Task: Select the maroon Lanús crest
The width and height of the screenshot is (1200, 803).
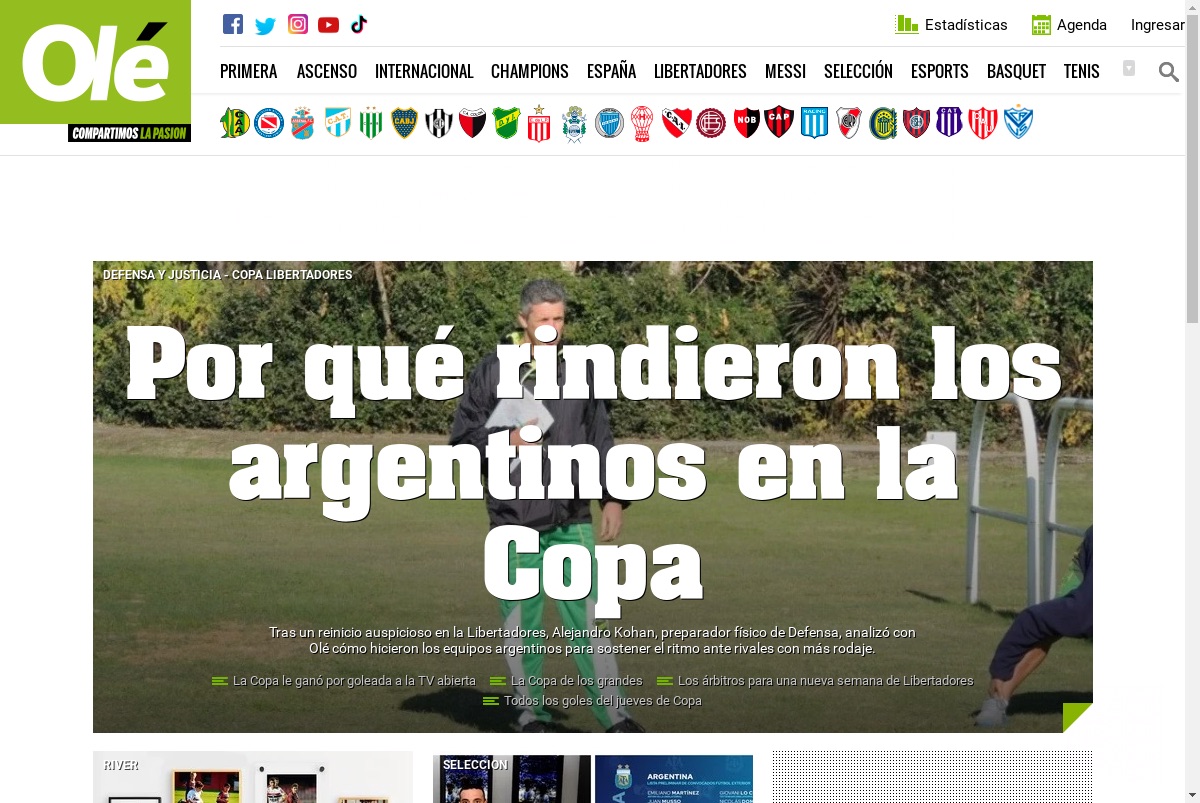Action: 711,123
